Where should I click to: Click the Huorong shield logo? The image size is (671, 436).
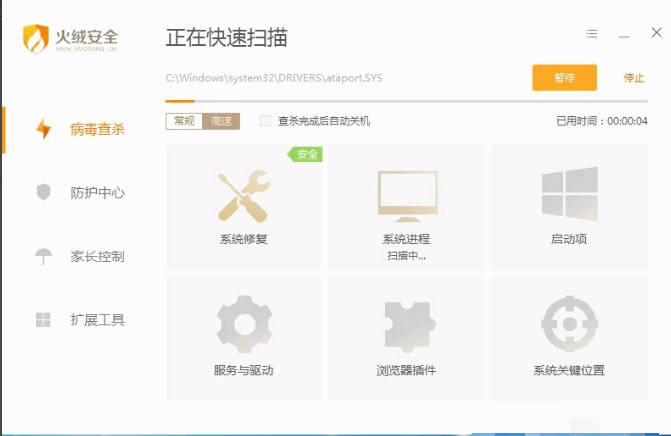point(36,39)
